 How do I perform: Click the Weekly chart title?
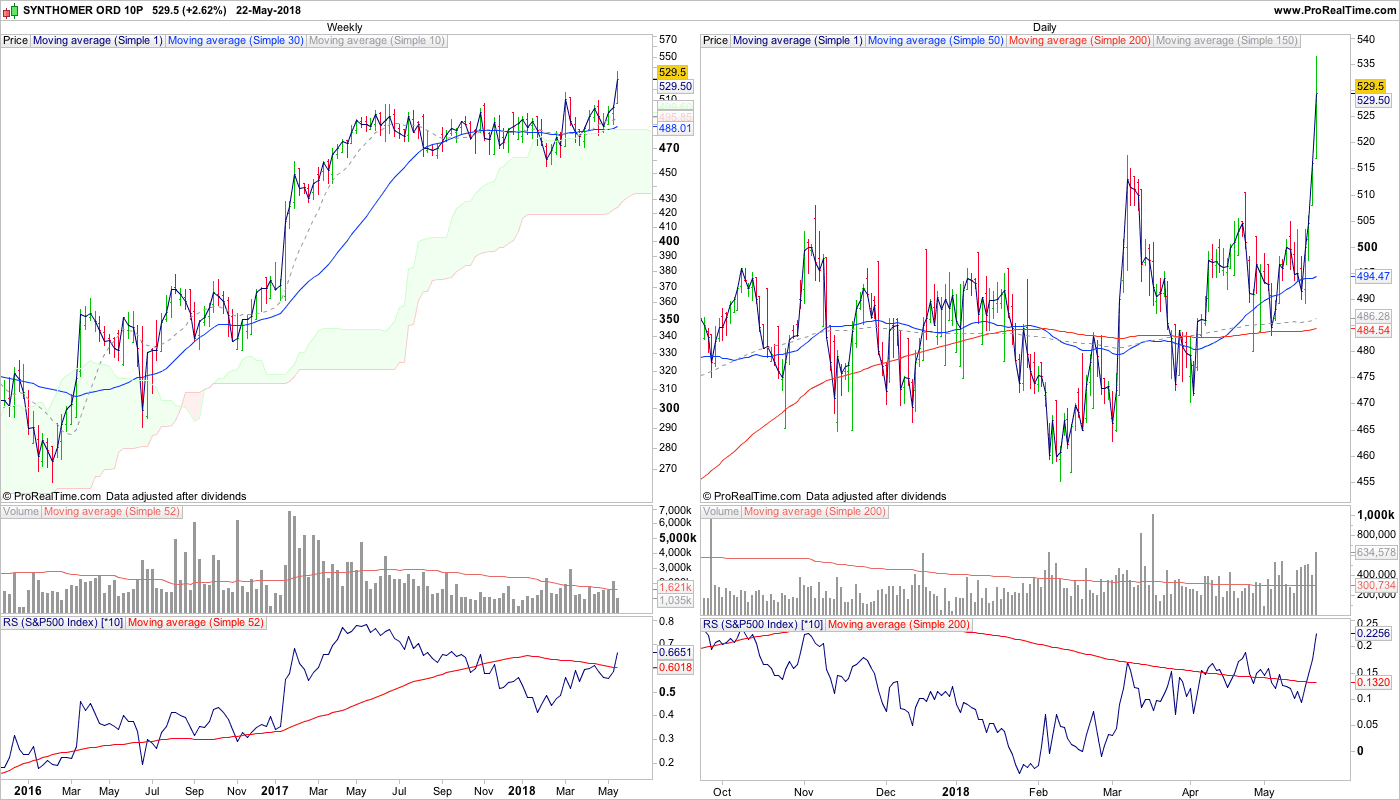point(344,27)
